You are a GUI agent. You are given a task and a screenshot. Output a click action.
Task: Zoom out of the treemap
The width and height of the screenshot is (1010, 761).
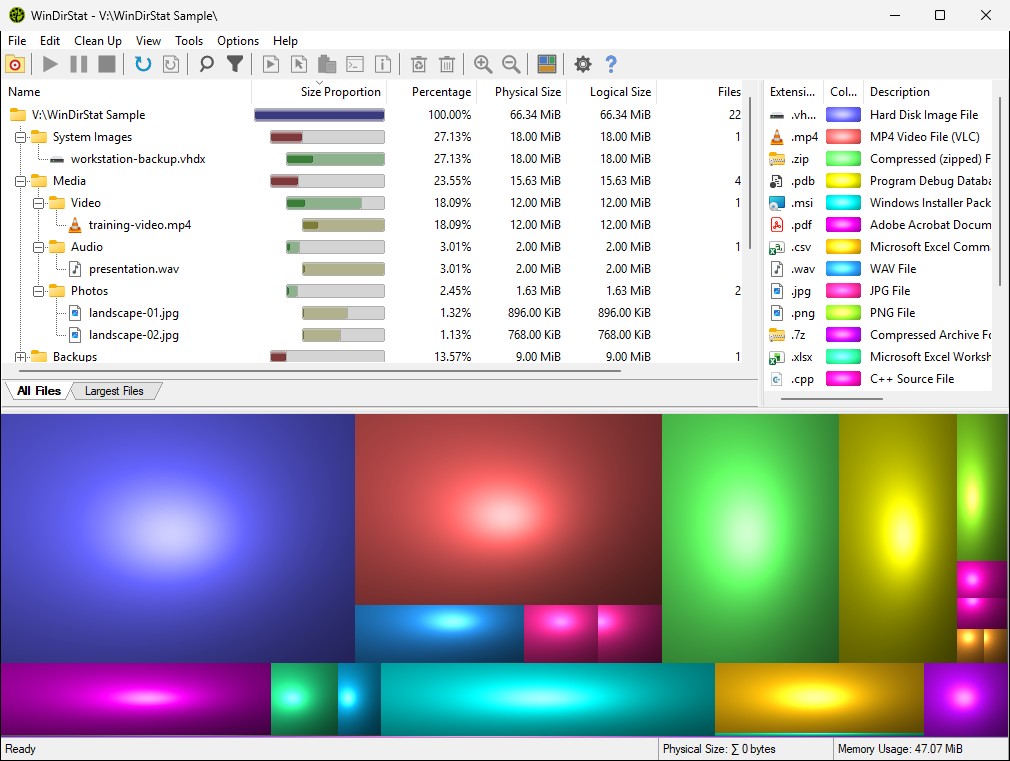pyautogui.click(x=511, y=64)
